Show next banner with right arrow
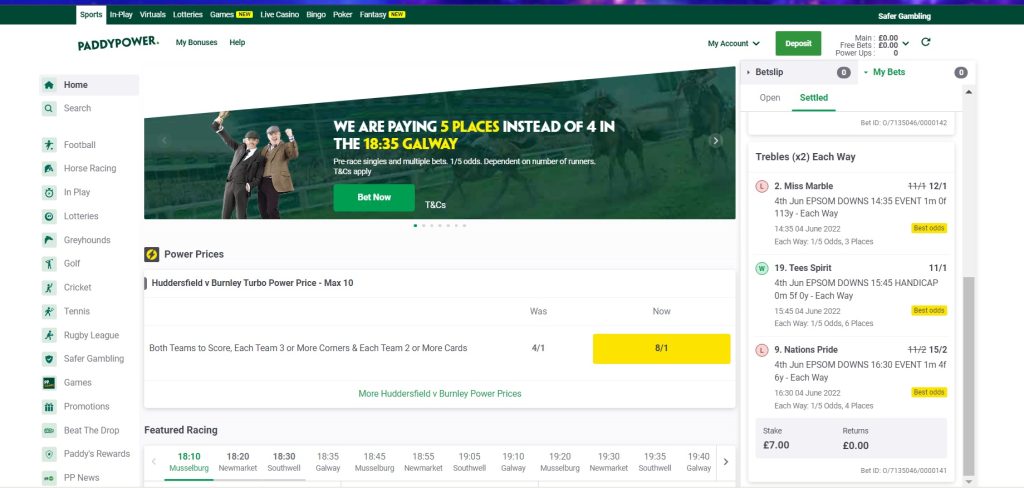 (x=716, y=140)
